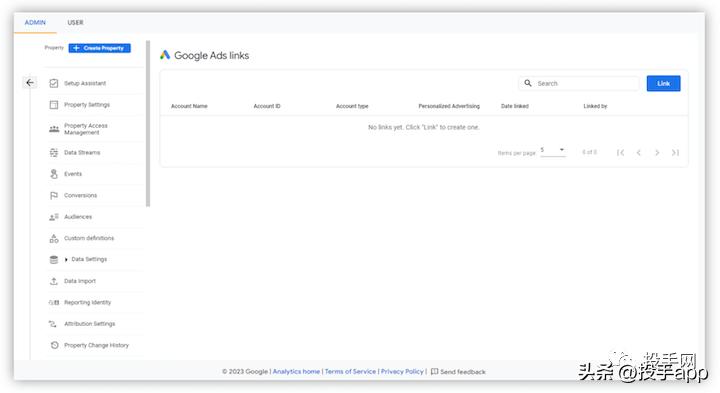Click the Personalized Advertising column header

click(449, 106)
